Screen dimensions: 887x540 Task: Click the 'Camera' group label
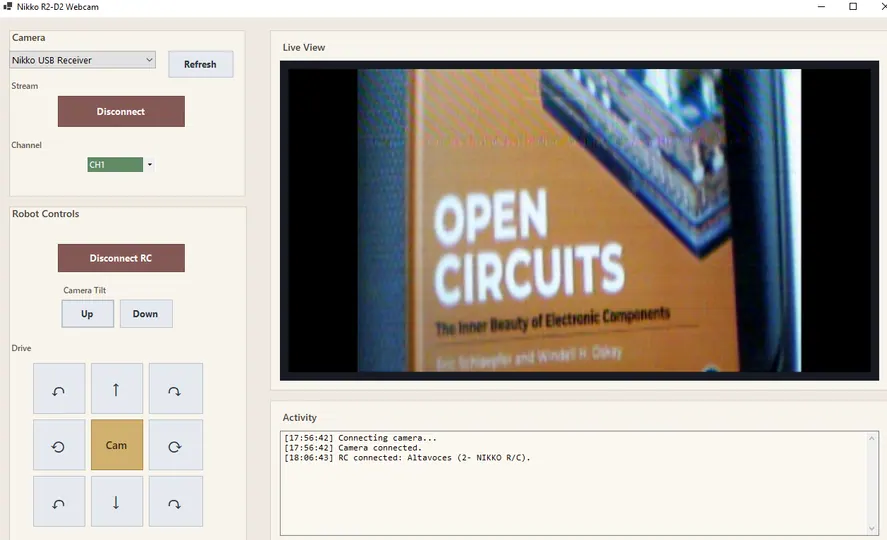click(28, 37)
